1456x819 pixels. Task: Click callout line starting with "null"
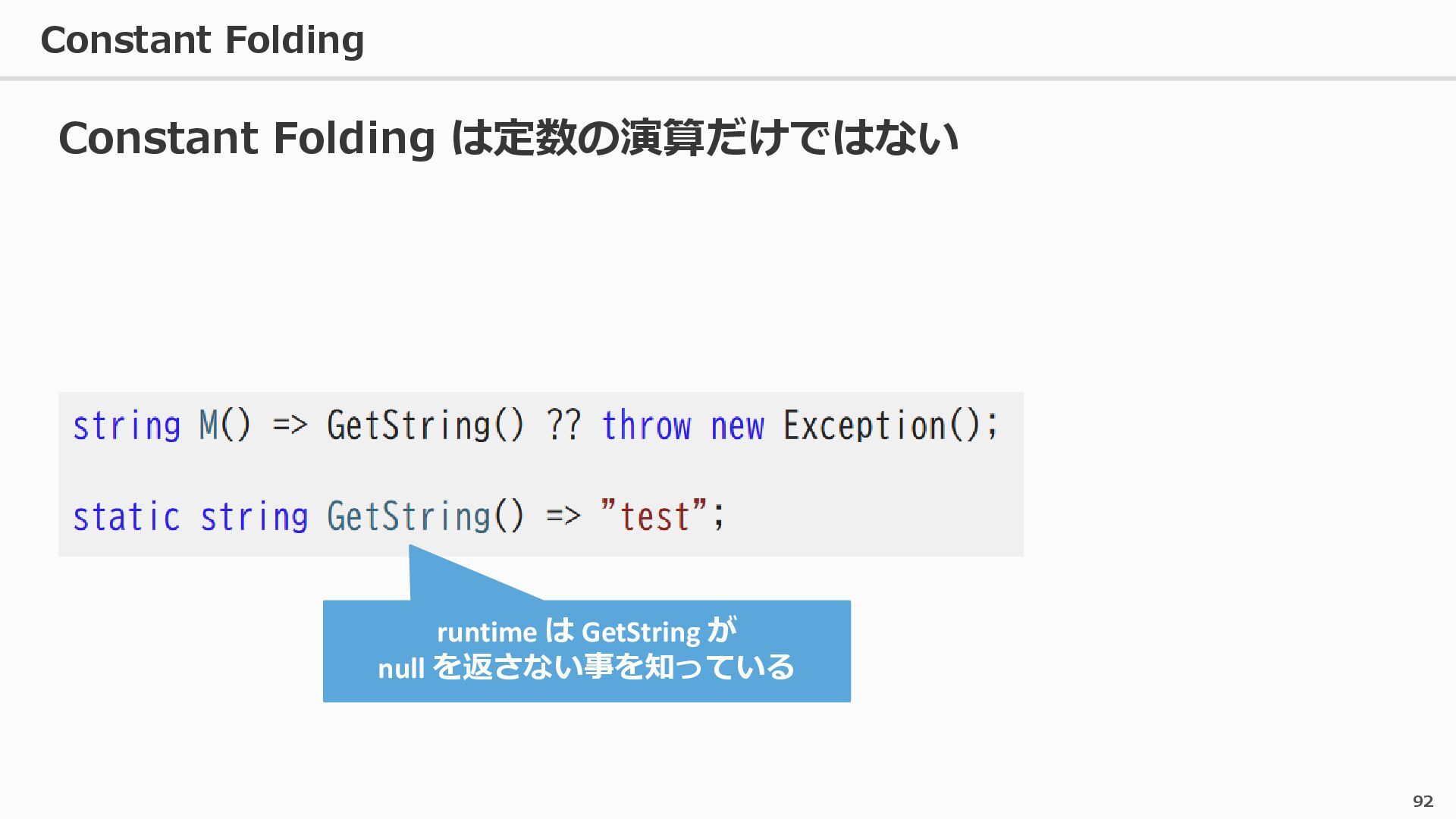click(586, 668)
